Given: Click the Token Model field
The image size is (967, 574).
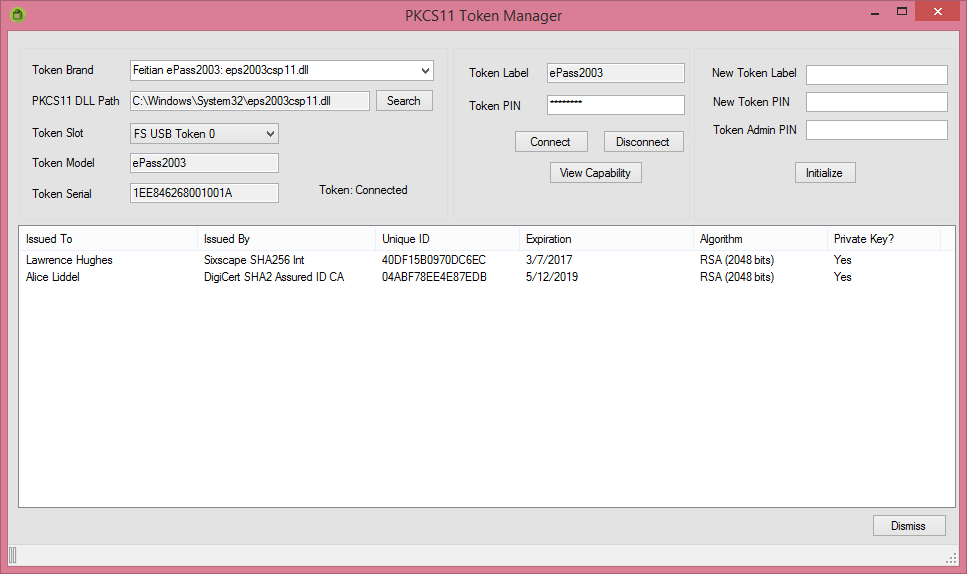Looking at the screenshot, I should pos(204,163).
